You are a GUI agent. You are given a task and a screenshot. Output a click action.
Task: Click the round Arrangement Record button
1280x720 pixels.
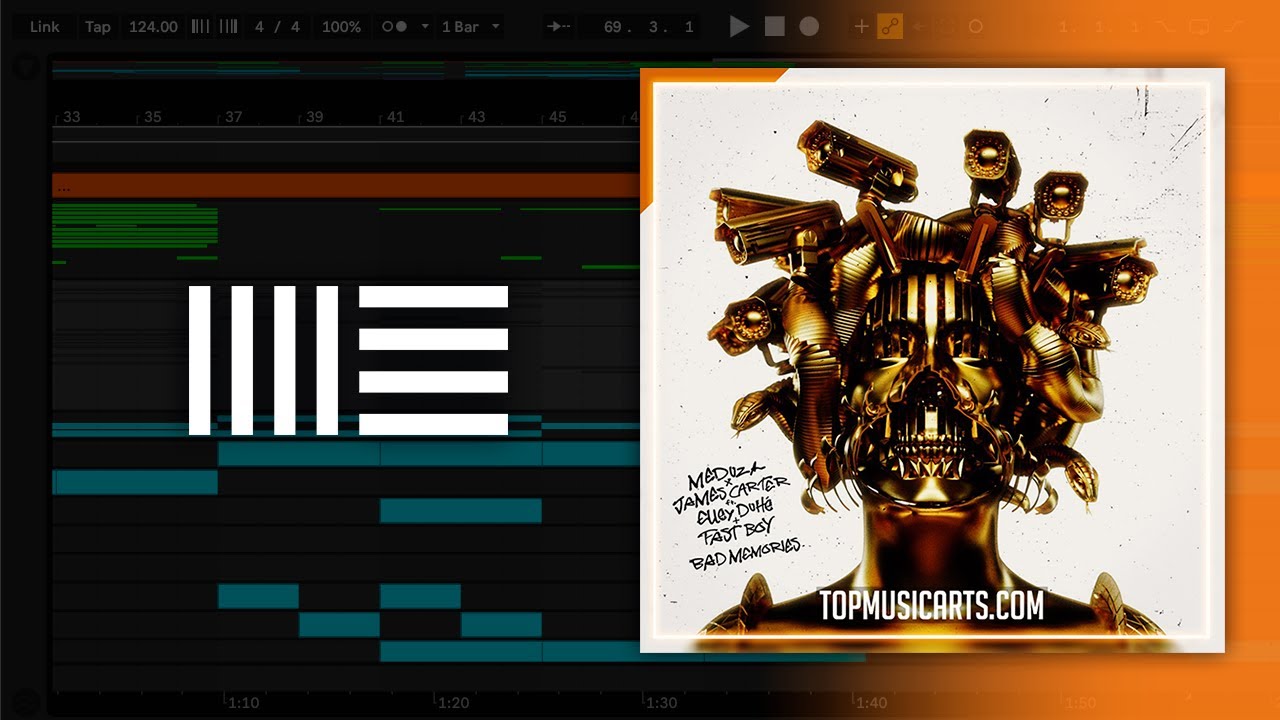[x=809, y=27]
